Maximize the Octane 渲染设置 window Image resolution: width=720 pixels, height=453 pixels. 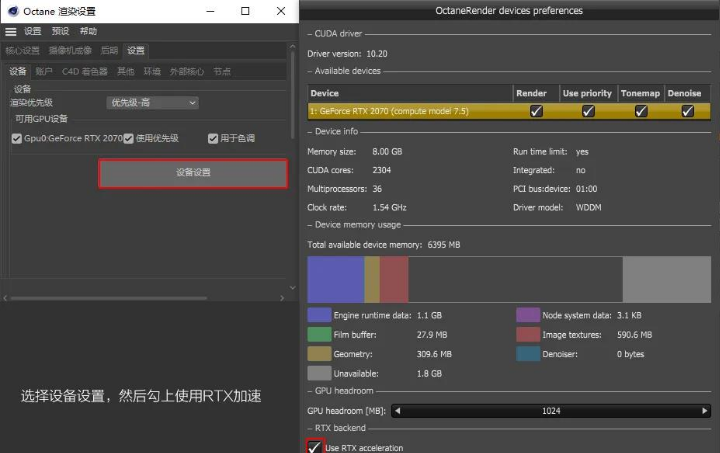[245, 11]
